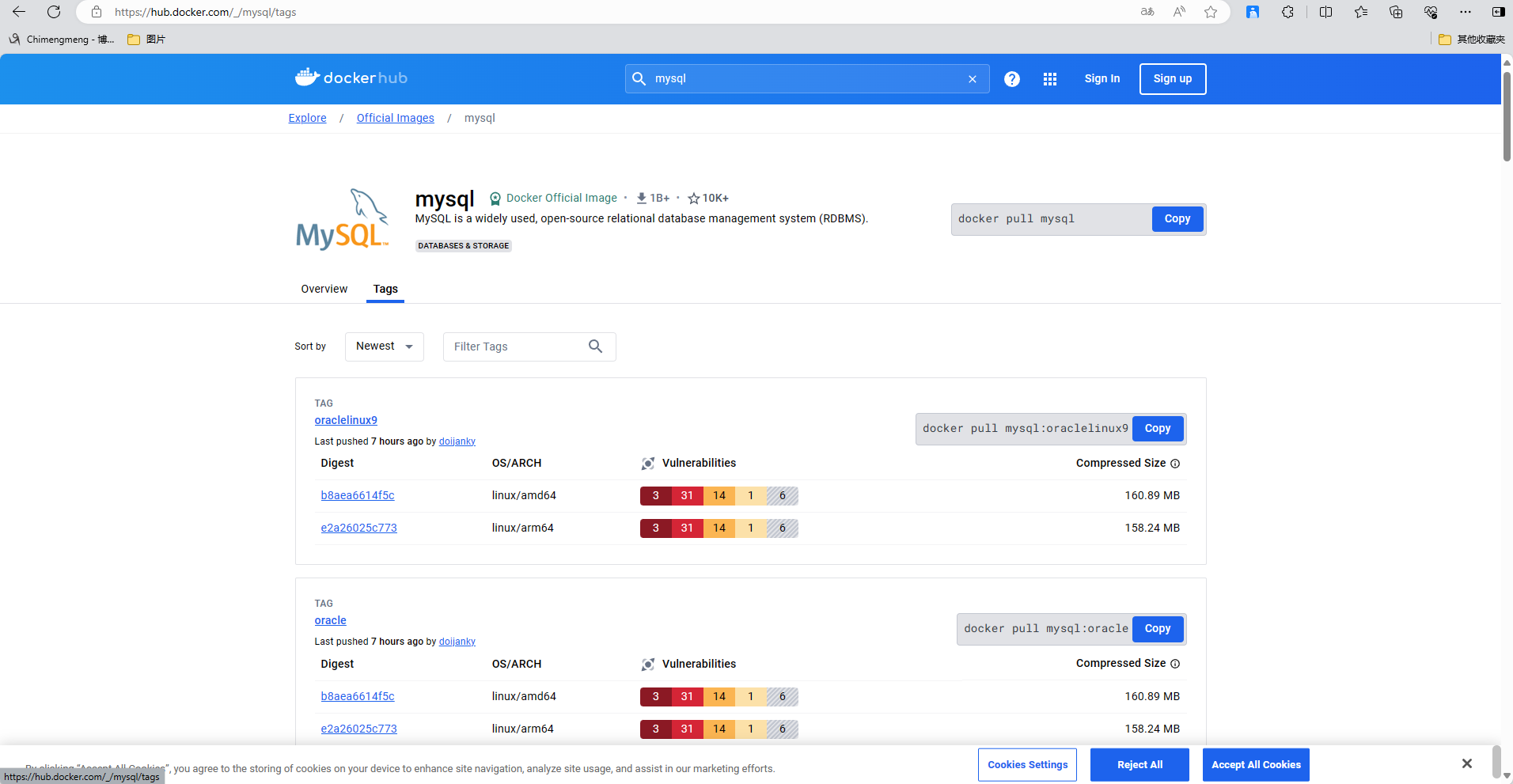Open digest e2a26025c773 under oraclelinux9
The width and height of the screenshot is (1513, 784).
tap(359, 528)
